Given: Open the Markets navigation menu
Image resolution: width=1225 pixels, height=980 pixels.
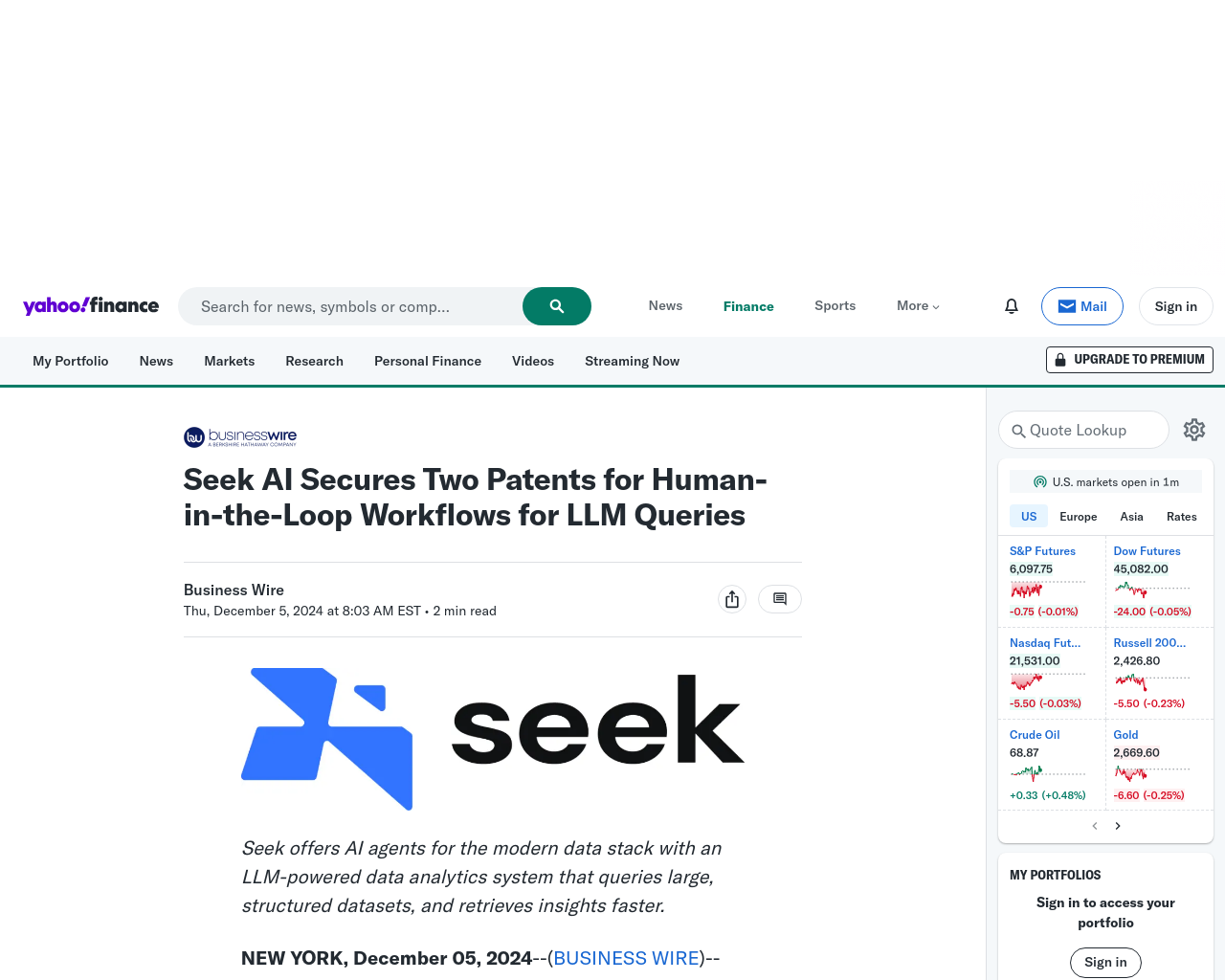Looking at the screenshot, I should (x=229, y=361).
